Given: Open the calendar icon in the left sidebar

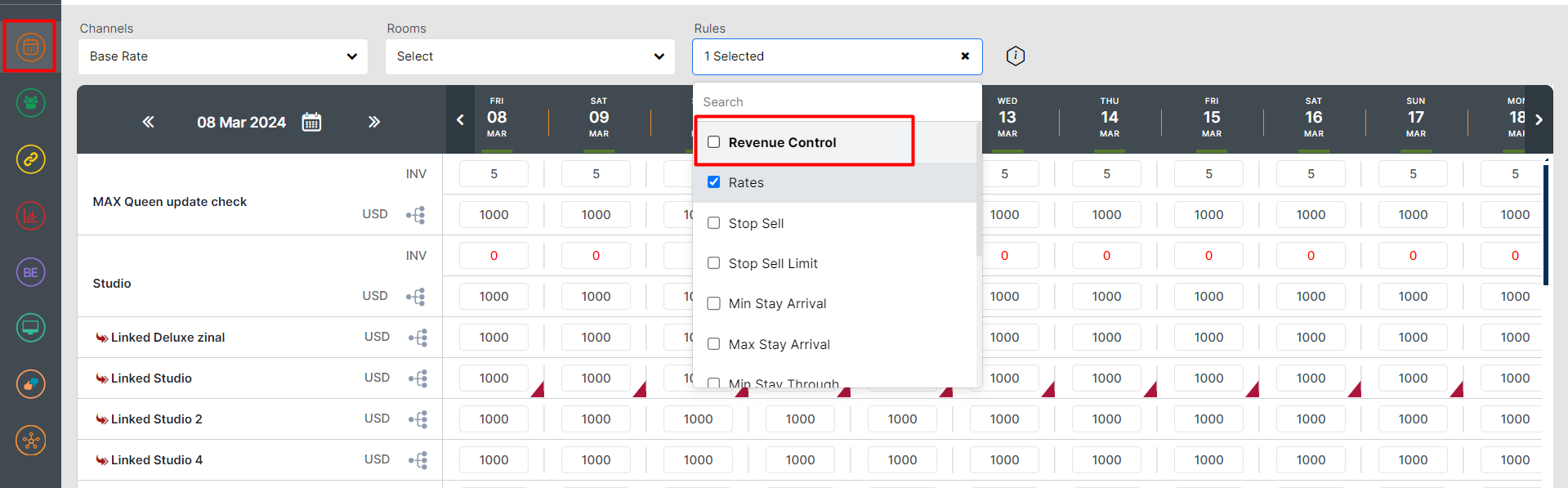Looking at the screenshot, I should [x=30, y=47].
